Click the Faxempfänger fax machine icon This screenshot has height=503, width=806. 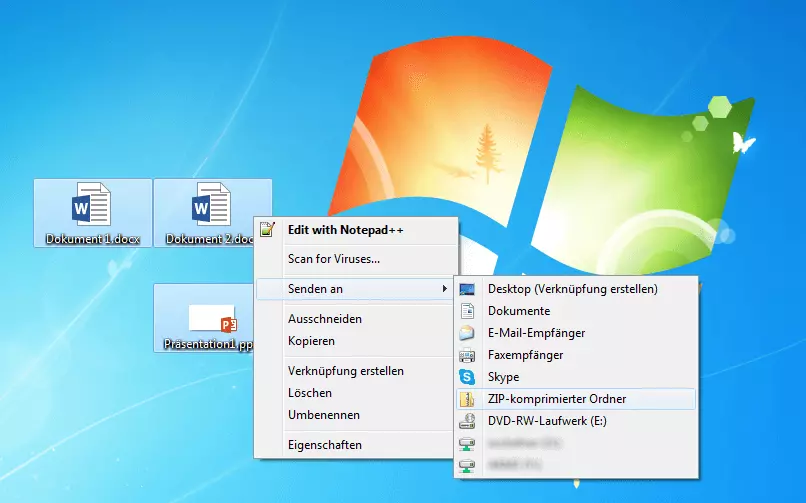click(467, 355)
